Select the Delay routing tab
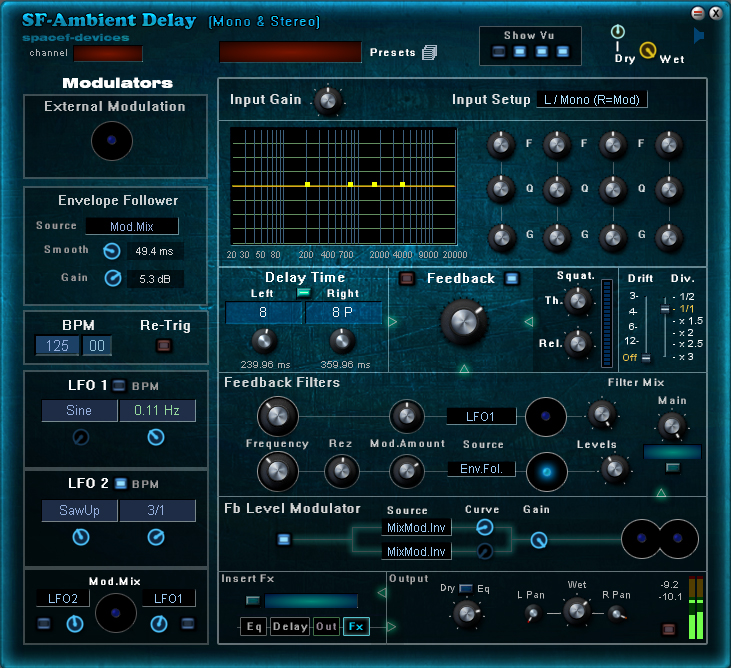The height and width of the screenshot is (668, 731). pos(290,627)
